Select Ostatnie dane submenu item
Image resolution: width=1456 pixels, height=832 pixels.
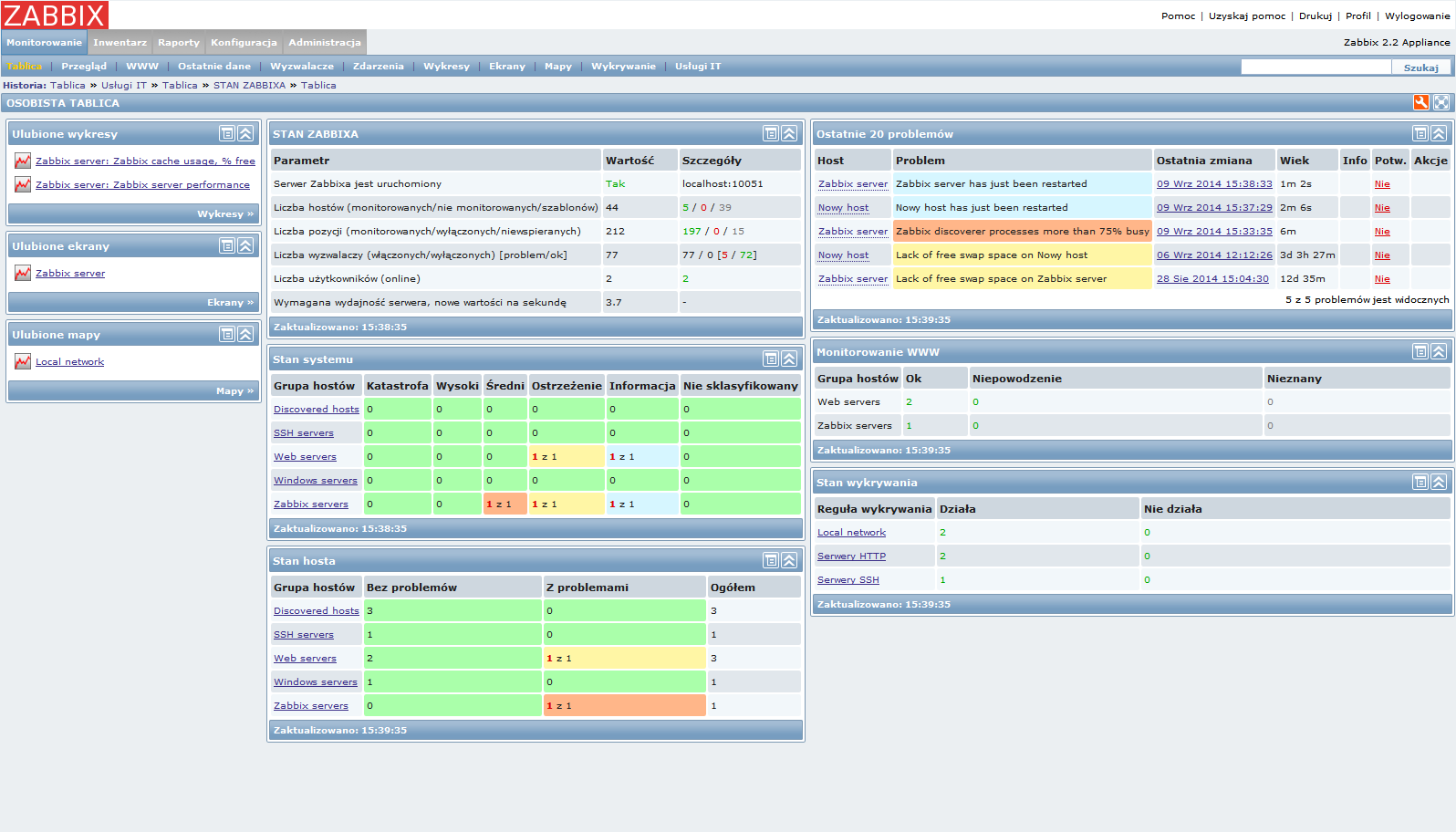(x=214, y=66)
